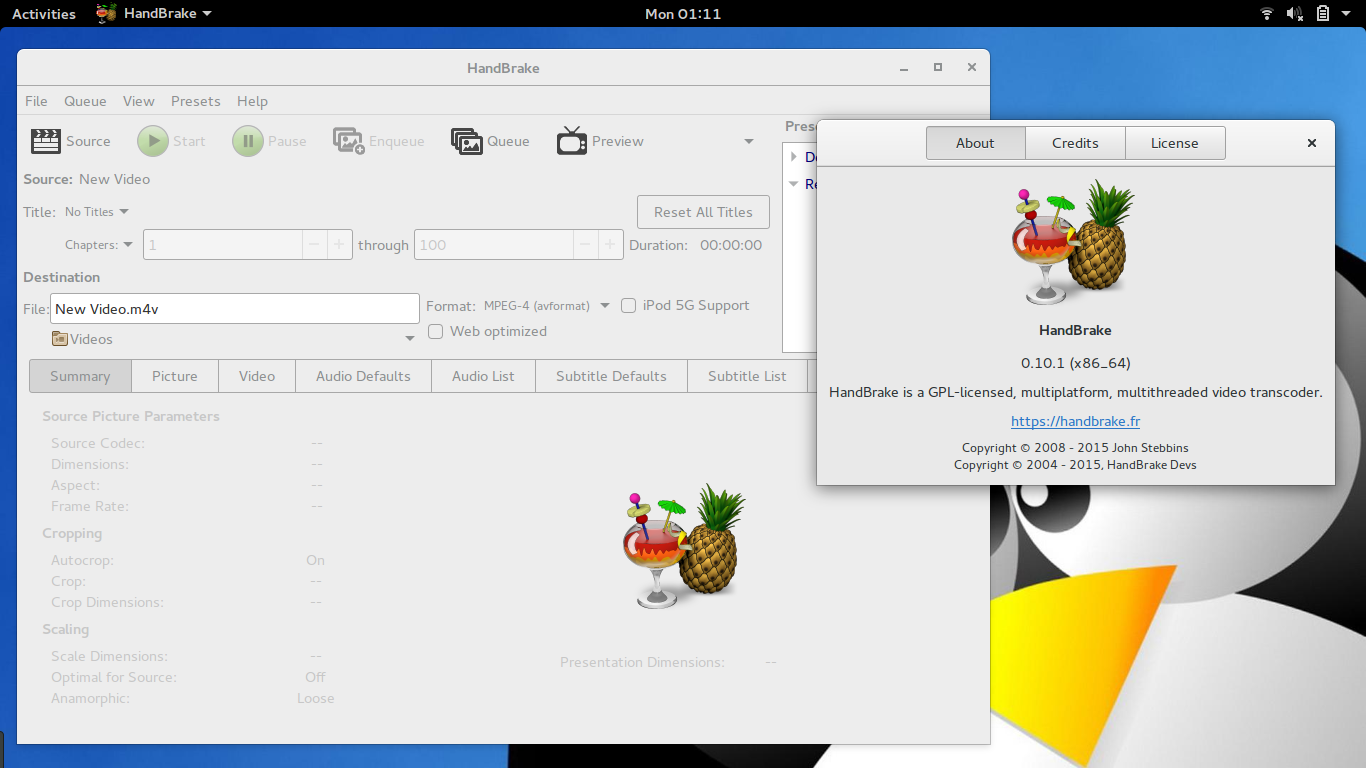Screen dimensions: 1366x768
Task: Open the Presets menu
Action: 196,101
